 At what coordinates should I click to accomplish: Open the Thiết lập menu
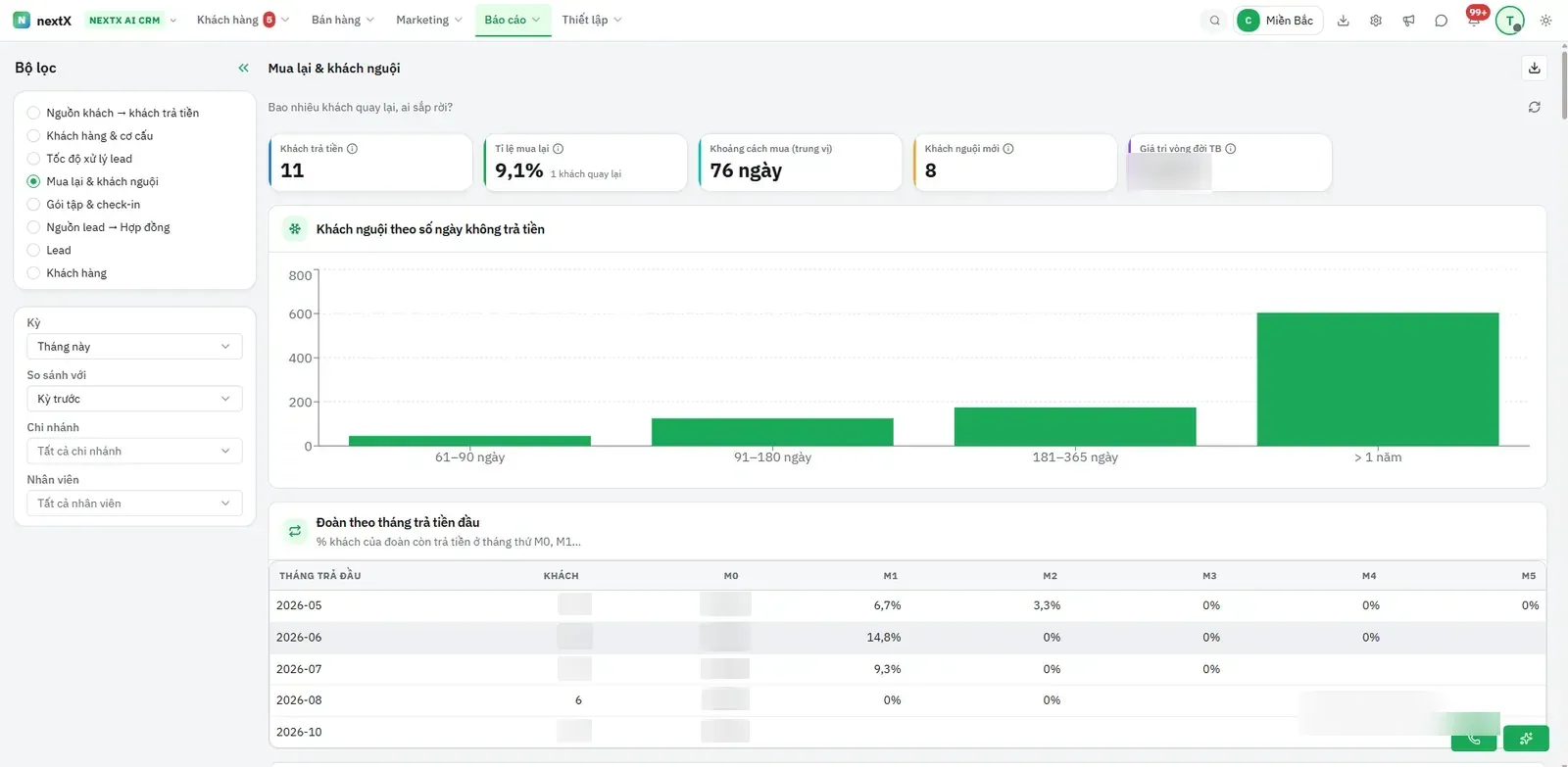click(x=591, y=20)
